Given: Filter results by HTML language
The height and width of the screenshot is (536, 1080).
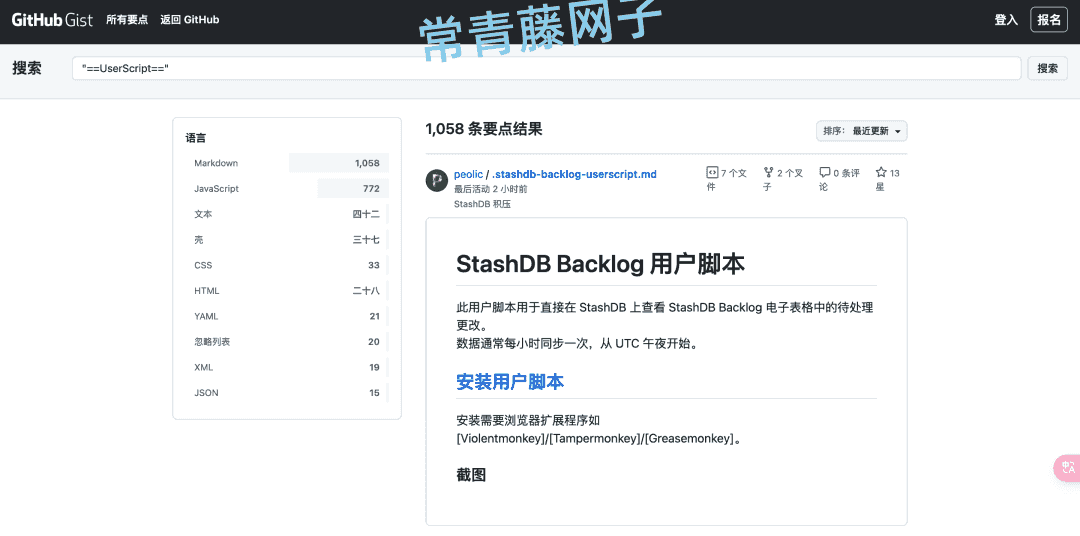Looking at the screenshot, I should pyautogui.click(x=287, y=291).
